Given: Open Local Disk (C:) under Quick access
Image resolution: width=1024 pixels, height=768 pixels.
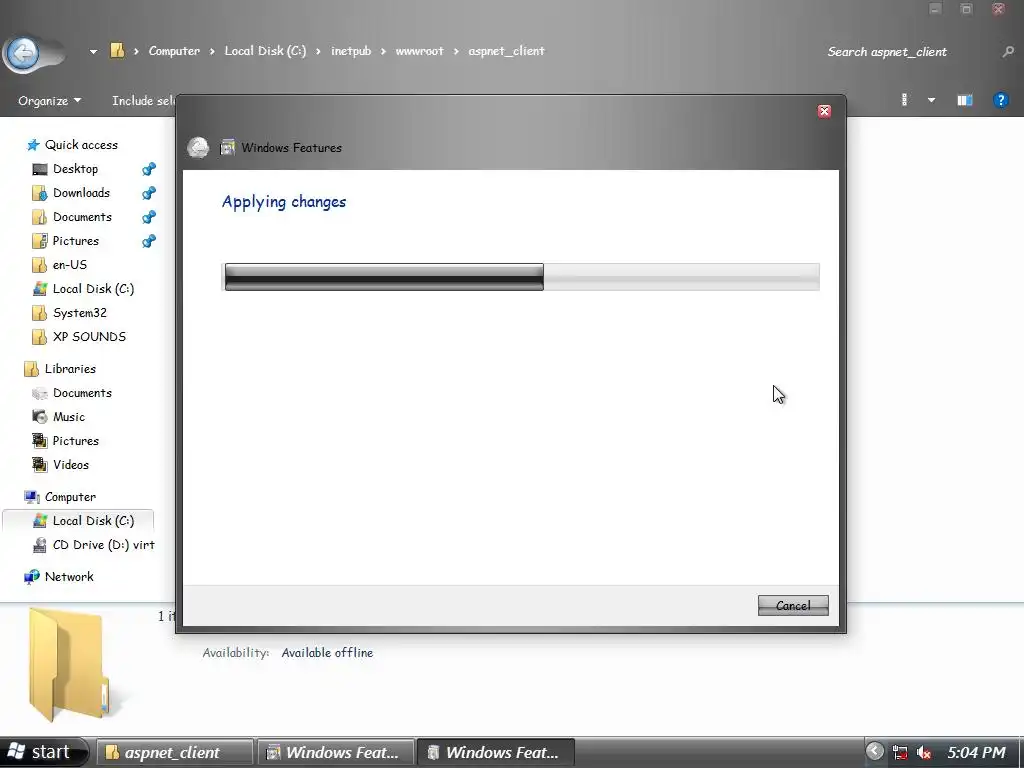Looking at the screenshot, I should 93,289.
